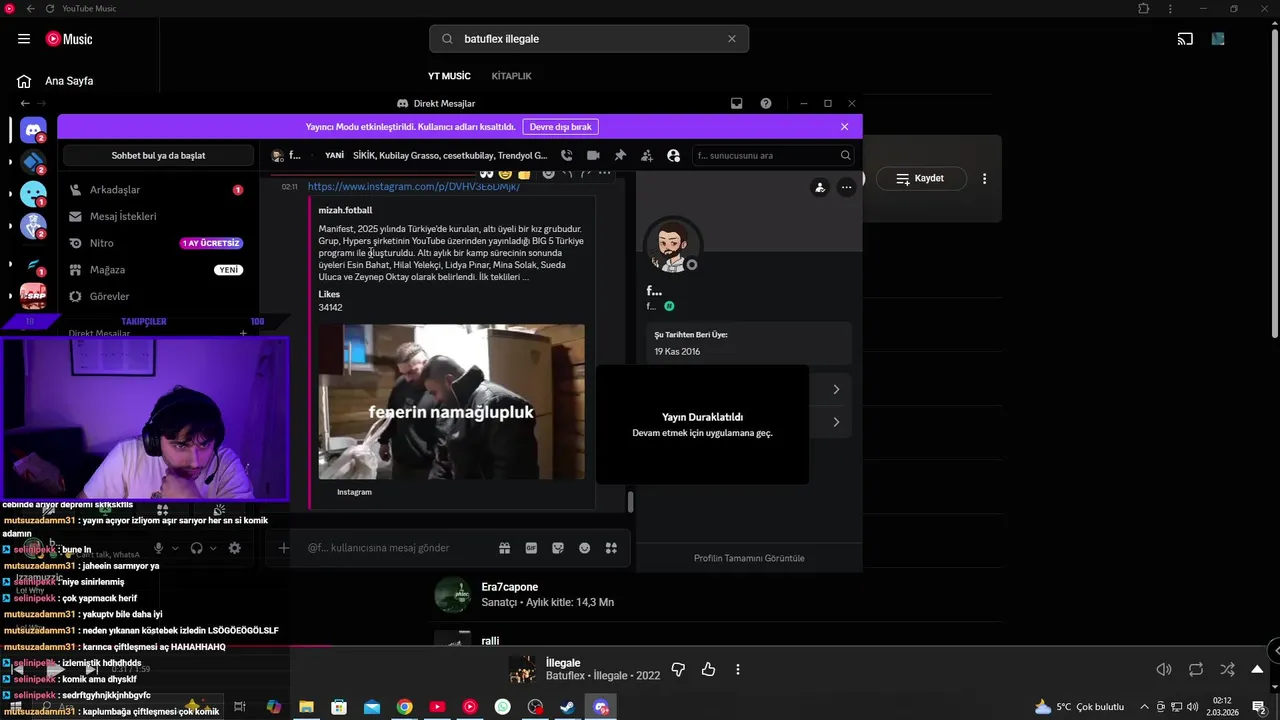Open the attachment plus button
This screenshot has width=1280, height=720.
(284, 548)
